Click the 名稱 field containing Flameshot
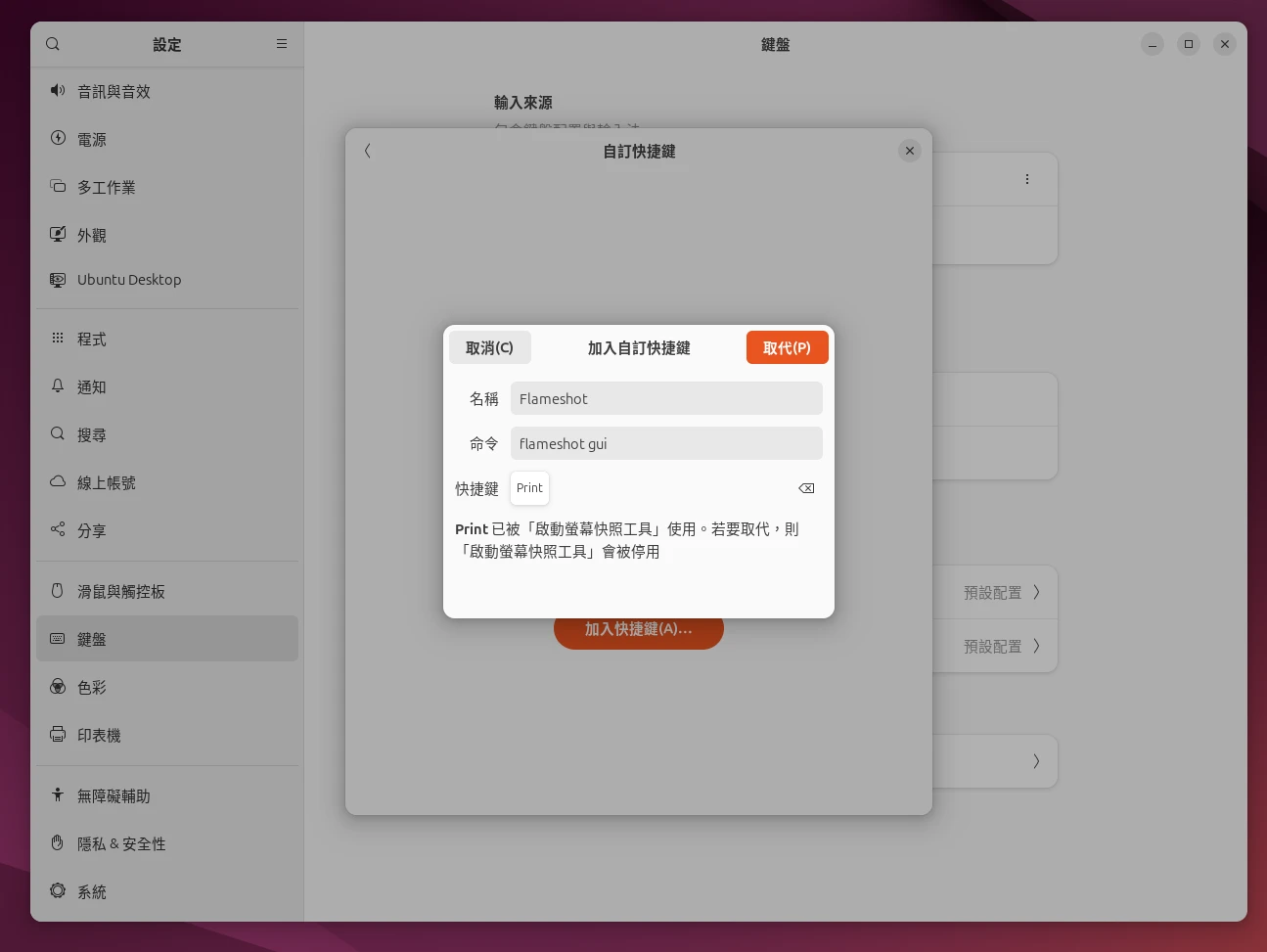The height and width of the screenshot is (952, 1267). (x=665, y=399)
